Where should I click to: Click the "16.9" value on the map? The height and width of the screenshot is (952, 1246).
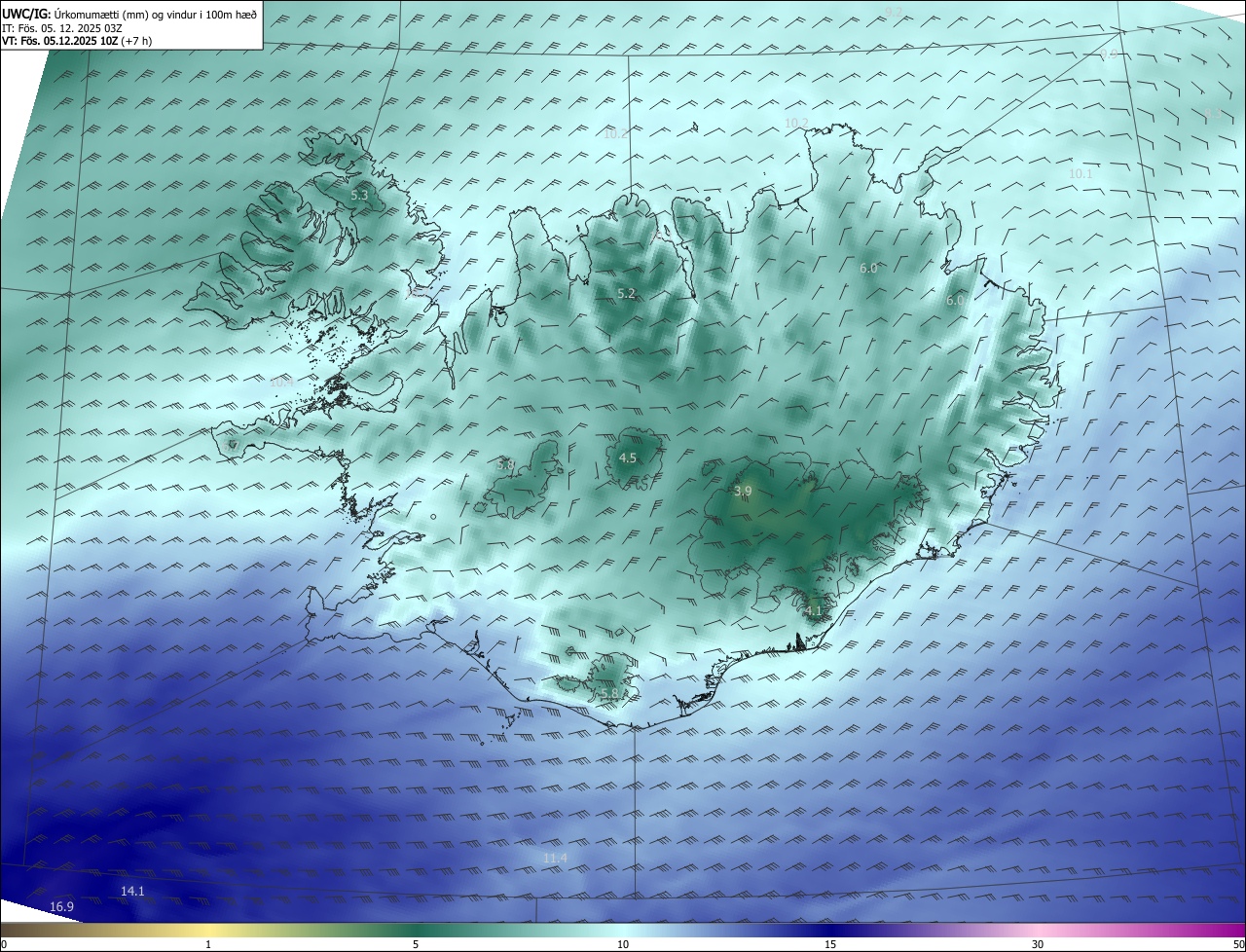pyautogui.click(x=61, y=906)
